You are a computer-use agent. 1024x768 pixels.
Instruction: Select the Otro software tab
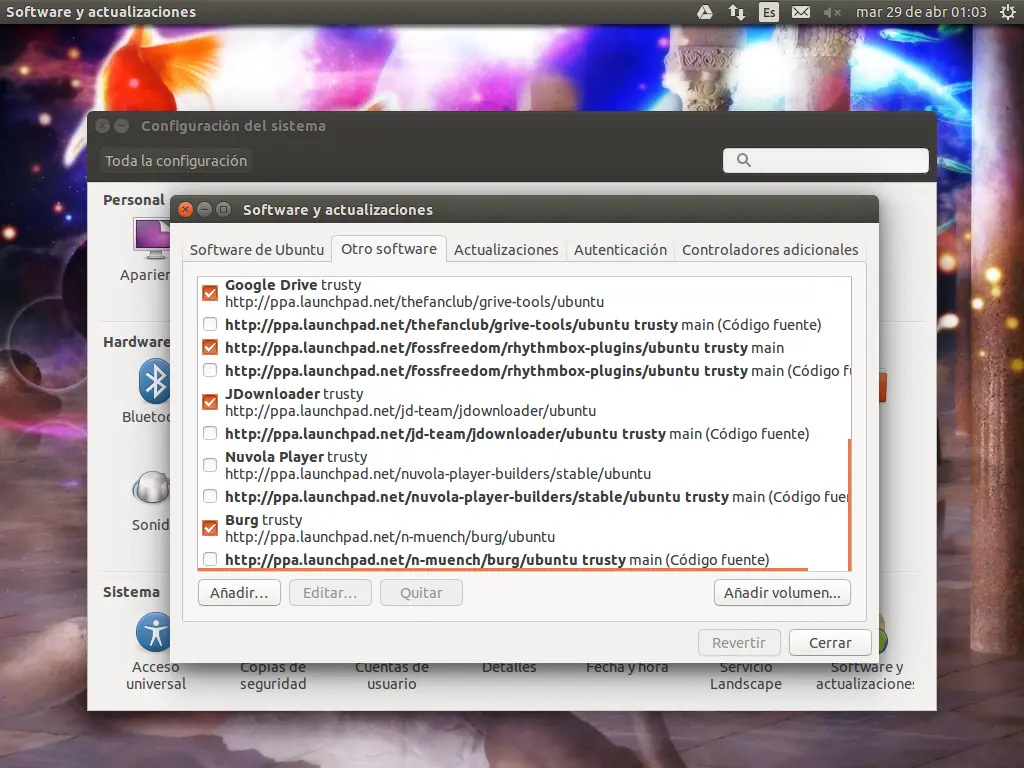389,249
